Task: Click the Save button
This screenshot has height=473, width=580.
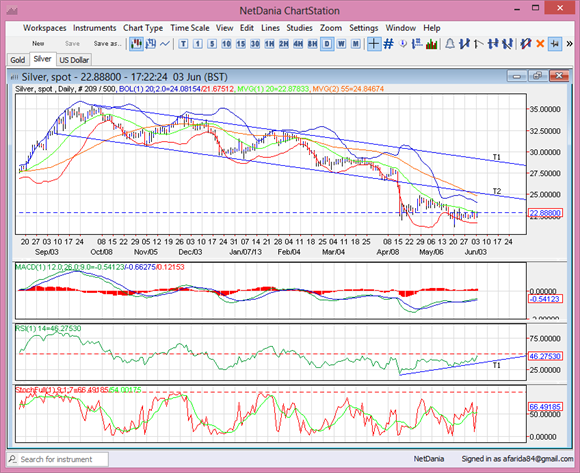Action: coord(72,44)
